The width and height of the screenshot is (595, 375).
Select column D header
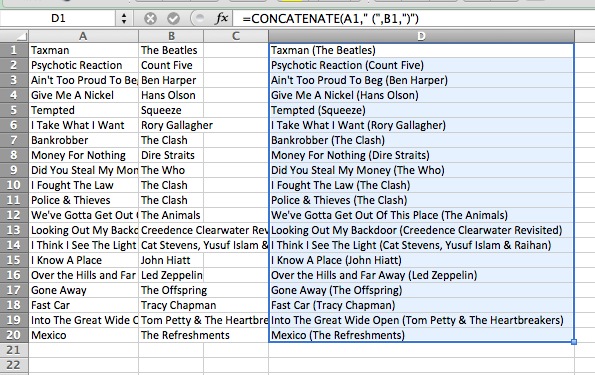pos(421,36)
